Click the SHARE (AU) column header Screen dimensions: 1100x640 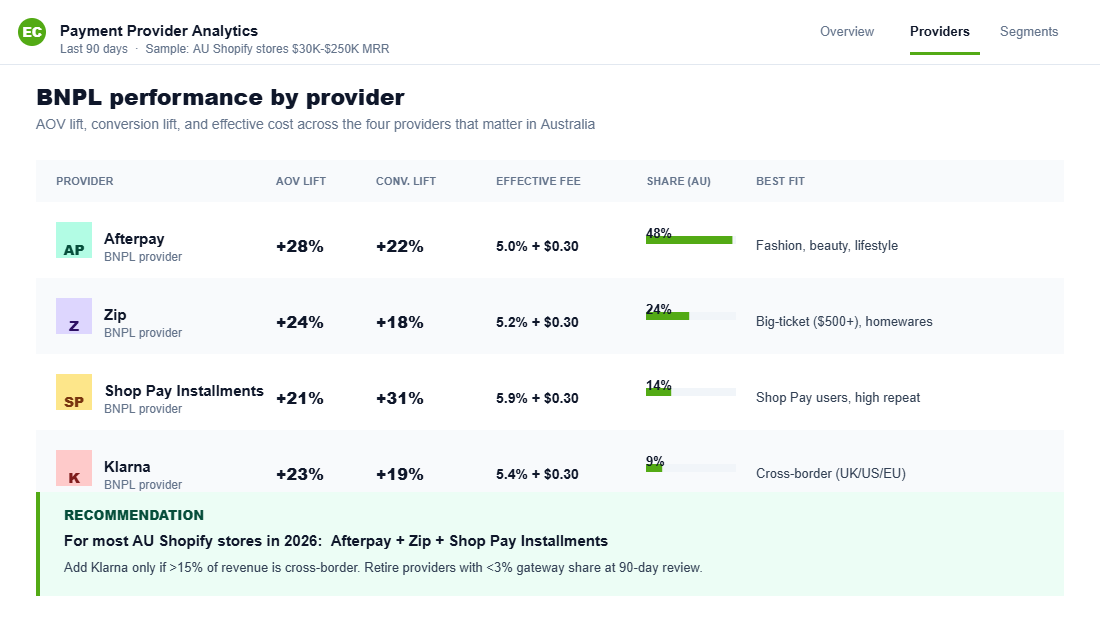[678, 181]
